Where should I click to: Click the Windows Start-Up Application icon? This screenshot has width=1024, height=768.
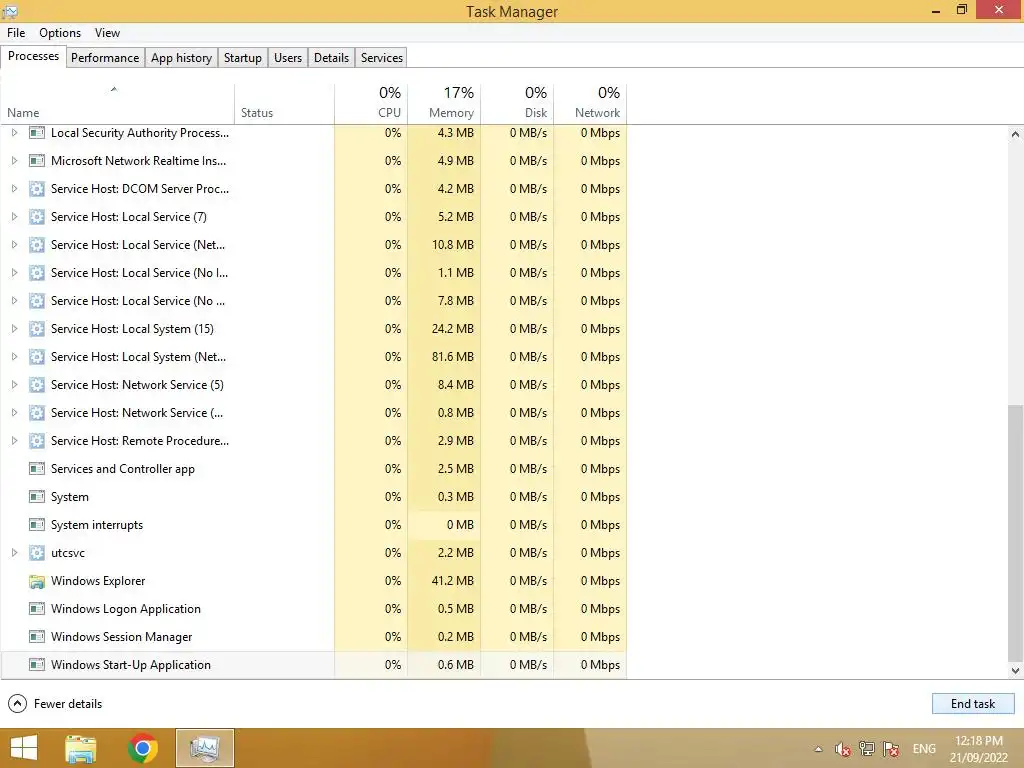tap(37, 665)
